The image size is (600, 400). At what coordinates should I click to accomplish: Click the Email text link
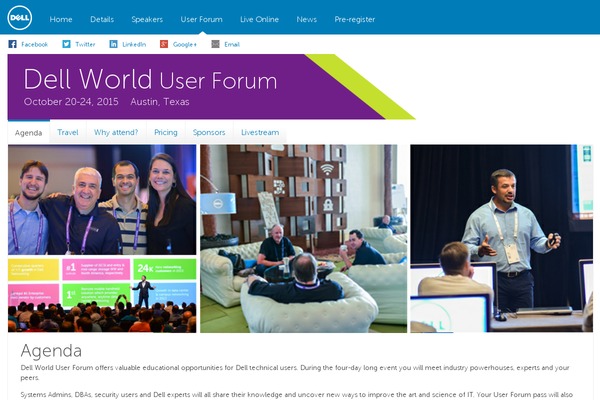[232, 44]
